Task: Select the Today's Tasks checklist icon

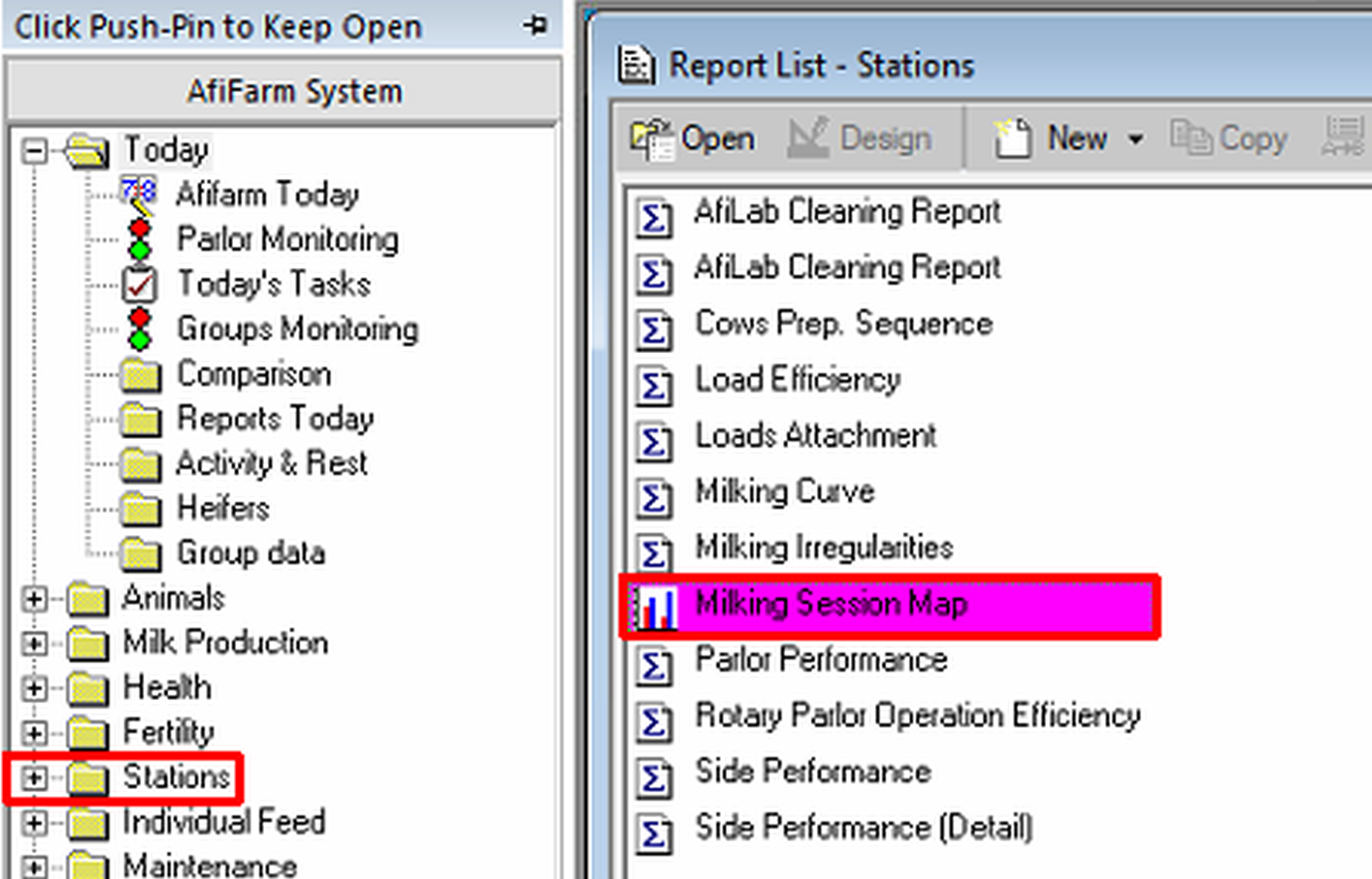Action: (x=140, y=284)
